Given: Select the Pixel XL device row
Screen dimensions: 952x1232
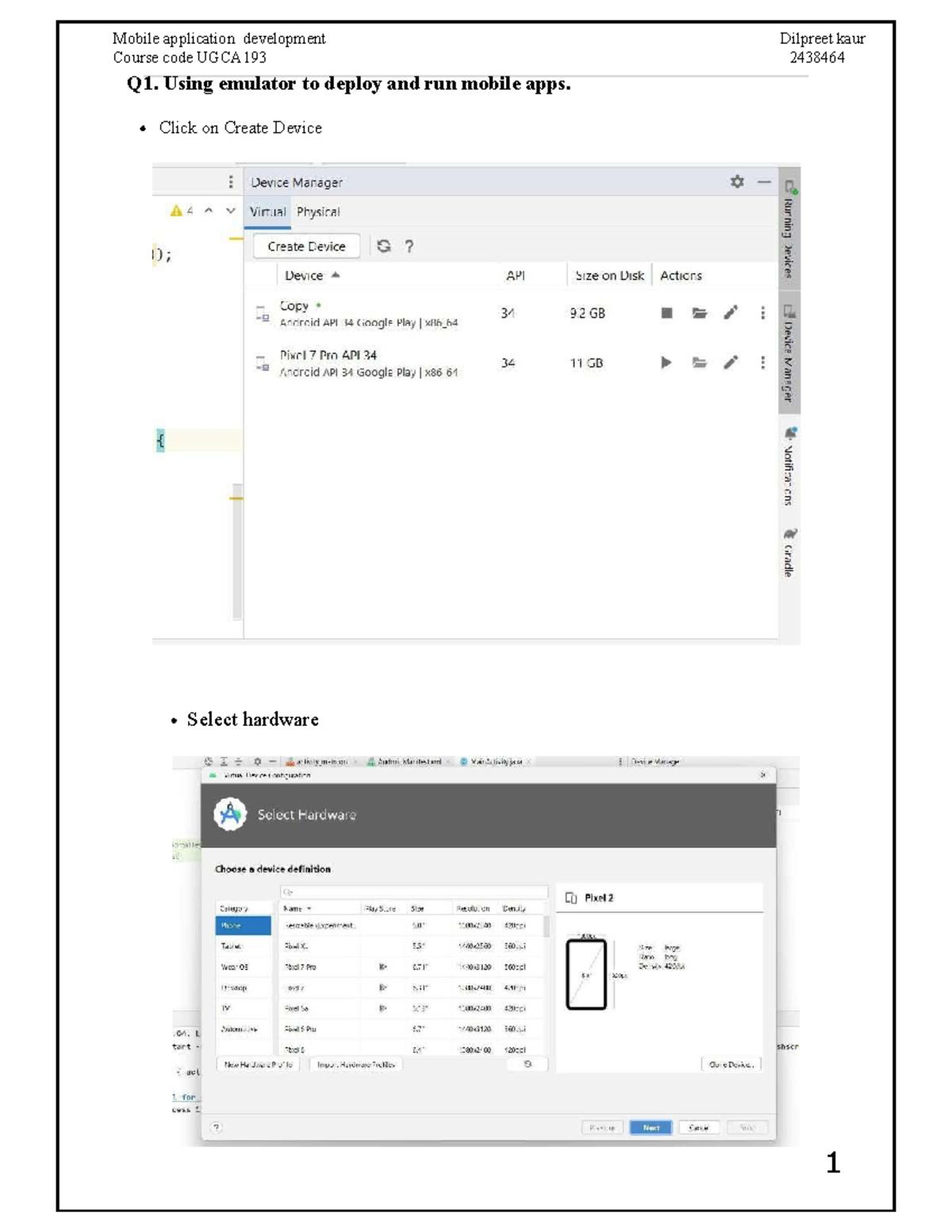Looking at the screenshot, I should coord(413,946).
